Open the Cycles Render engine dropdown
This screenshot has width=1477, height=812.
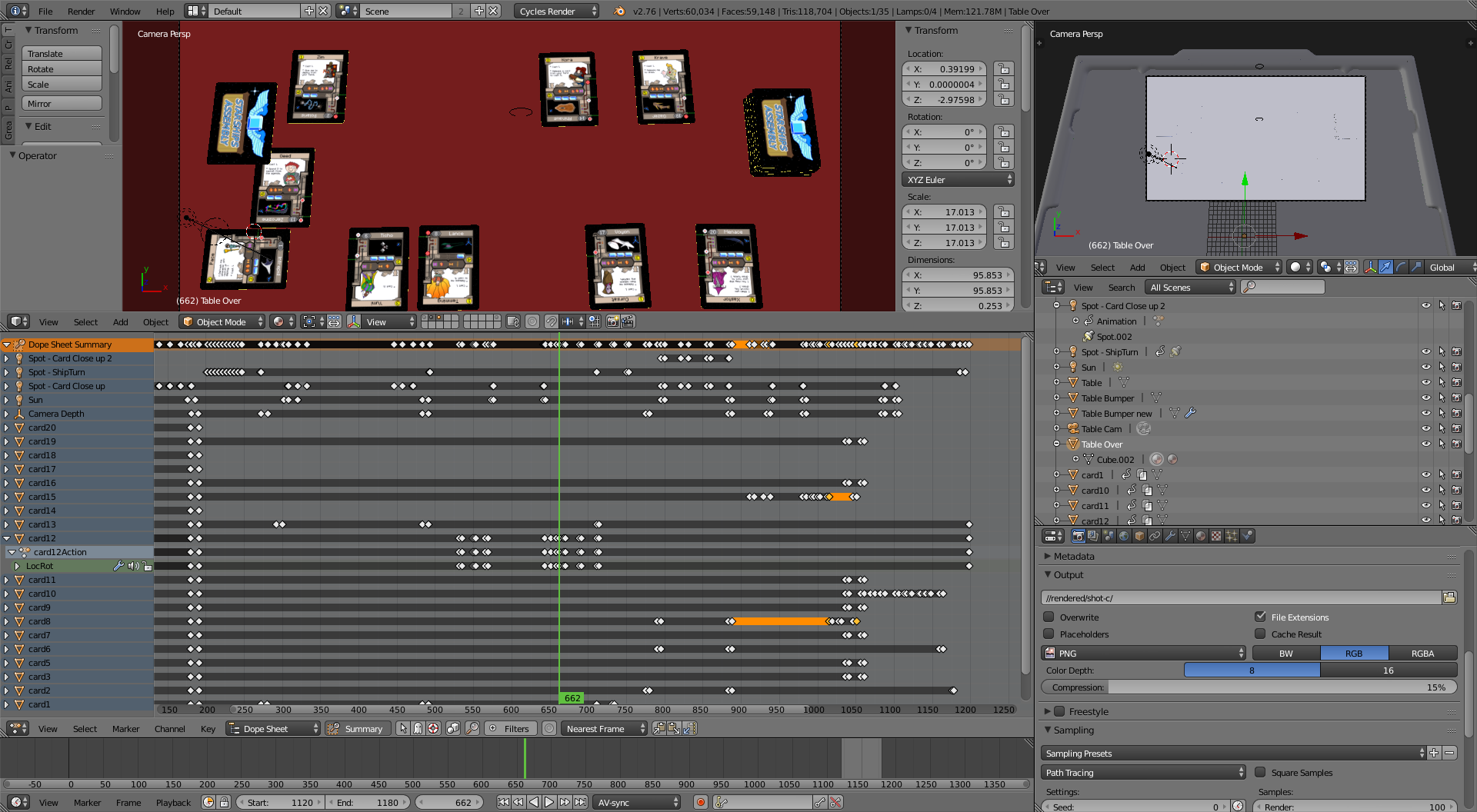click(x=556, y=11)
